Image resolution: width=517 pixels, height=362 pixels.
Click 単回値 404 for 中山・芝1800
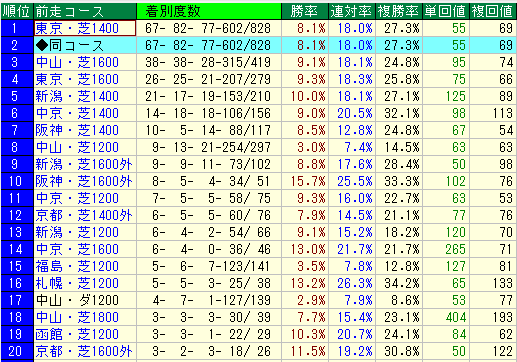[x=456, y=317]
